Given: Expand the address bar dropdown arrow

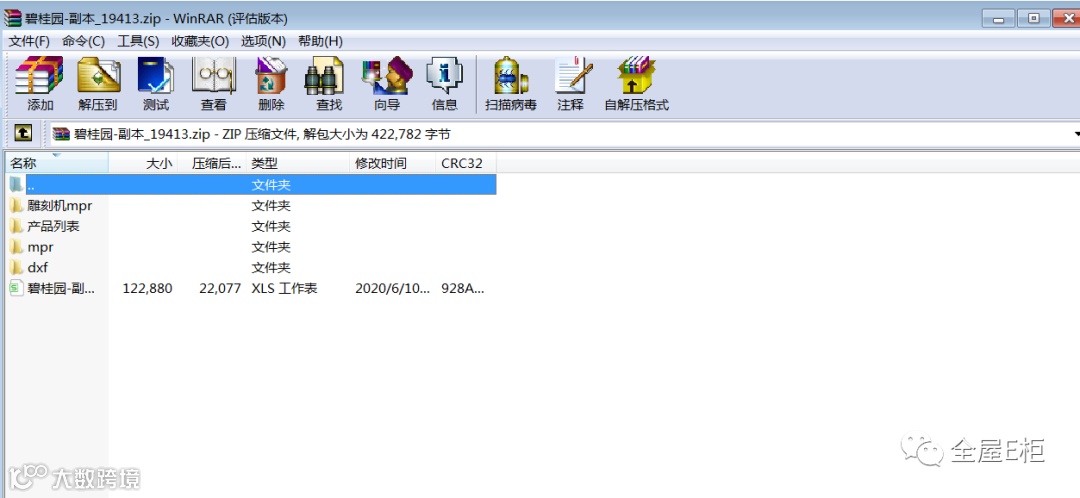Looking at the screenshot, I should pyautogui.click(x=1076, y=134).
